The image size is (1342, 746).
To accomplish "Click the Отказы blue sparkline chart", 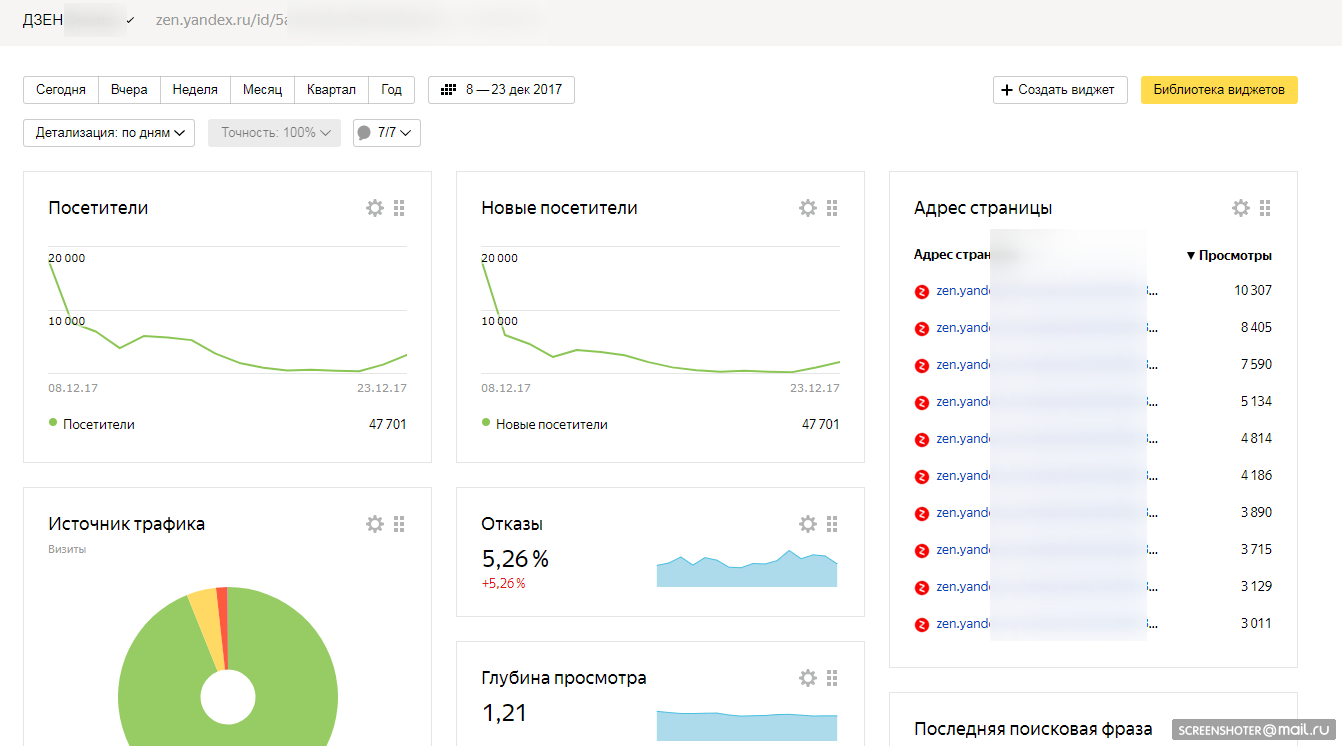I will point(747,568).
